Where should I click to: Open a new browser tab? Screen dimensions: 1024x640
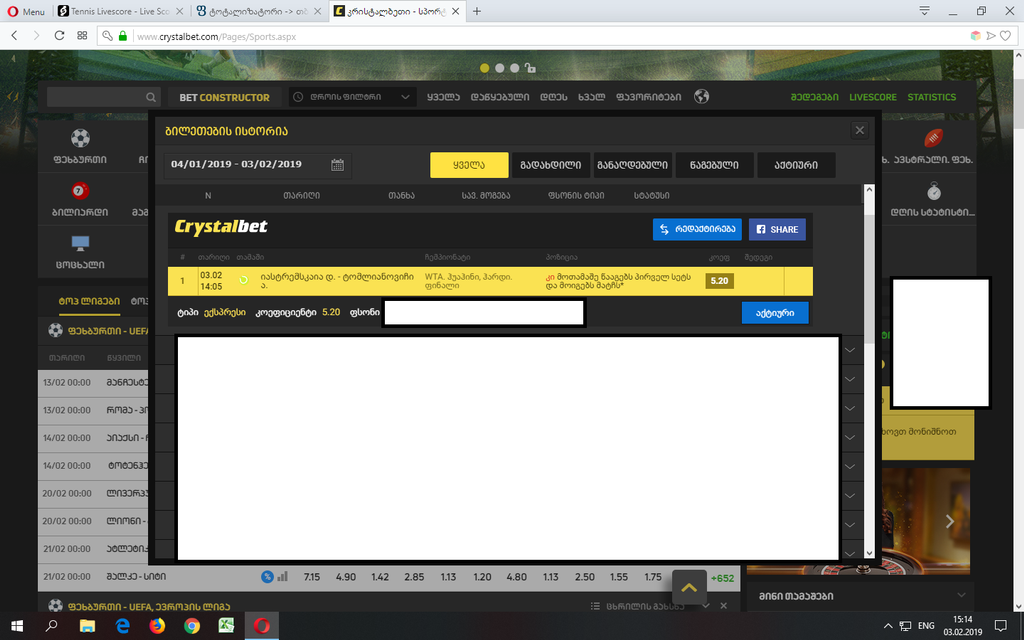(x=477, y=11)
